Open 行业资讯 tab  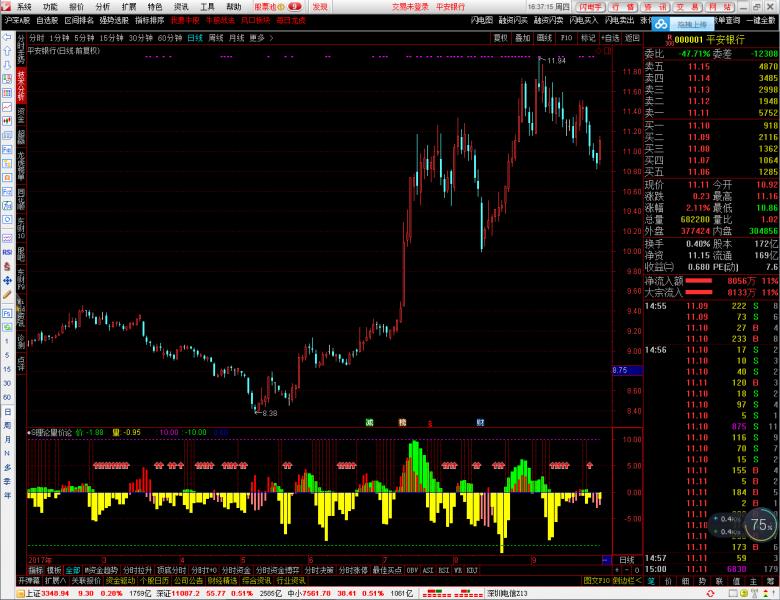click(291, 581)
